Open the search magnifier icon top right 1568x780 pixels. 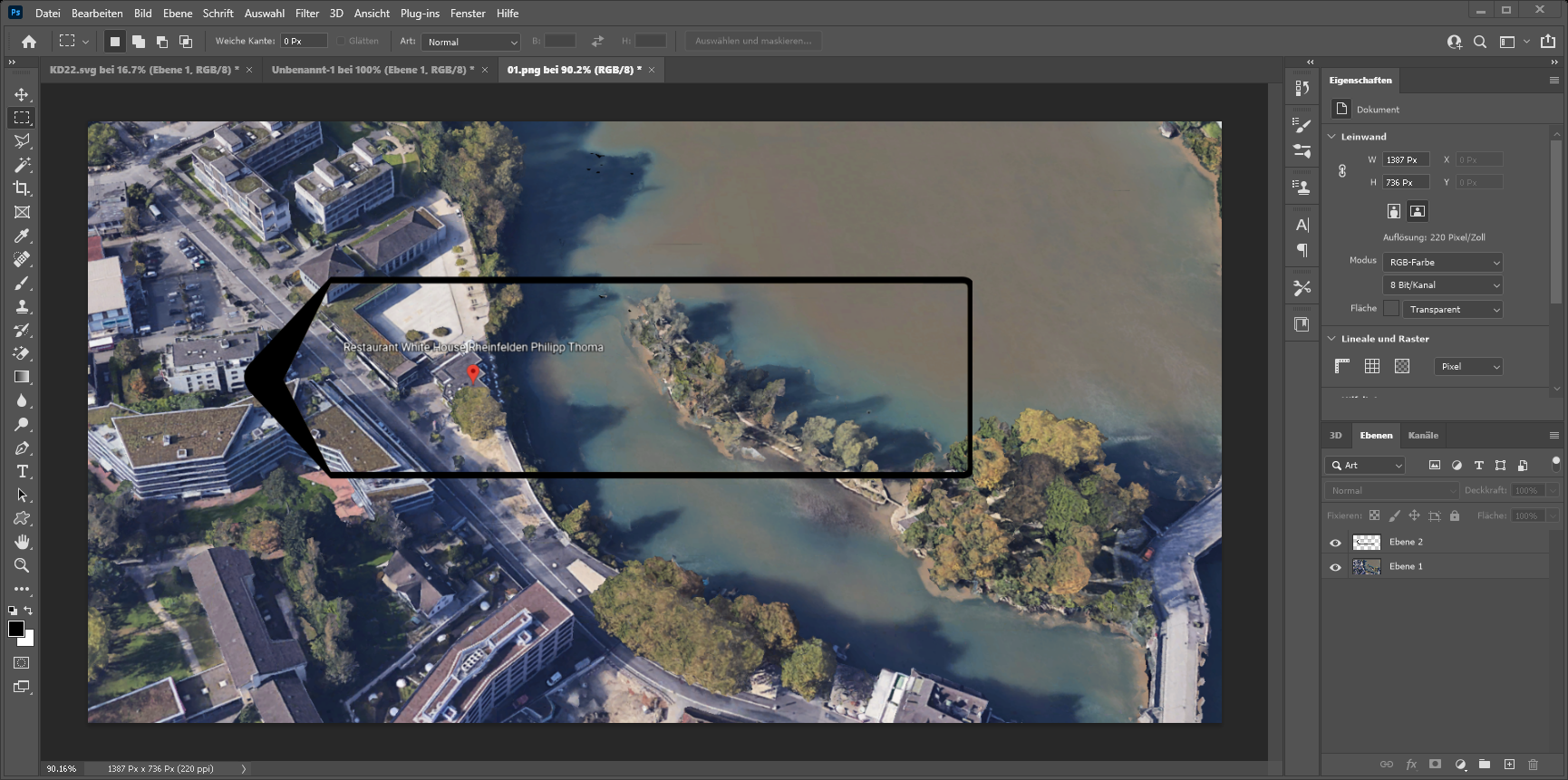click(x=1480, y=42)
